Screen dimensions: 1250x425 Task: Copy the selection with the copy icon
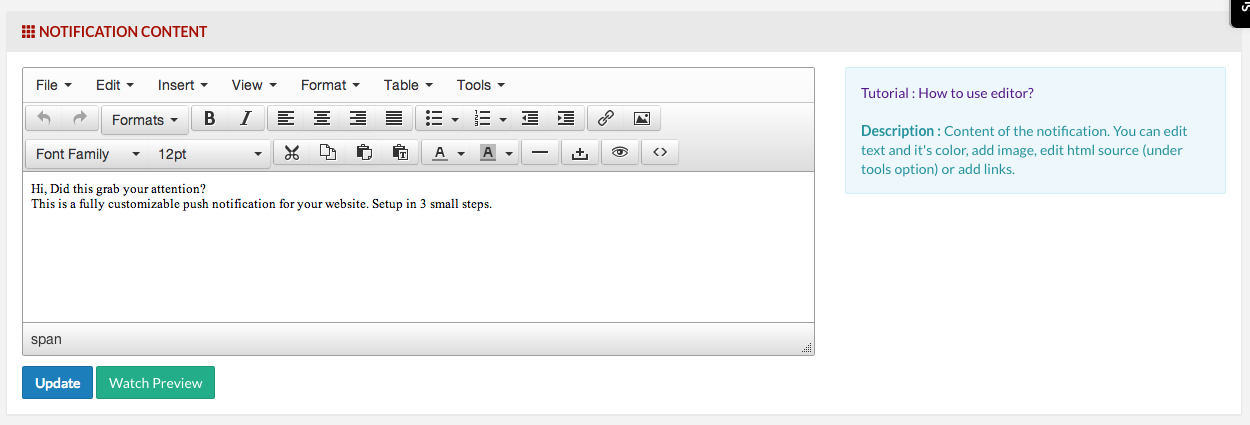(328, 153)
